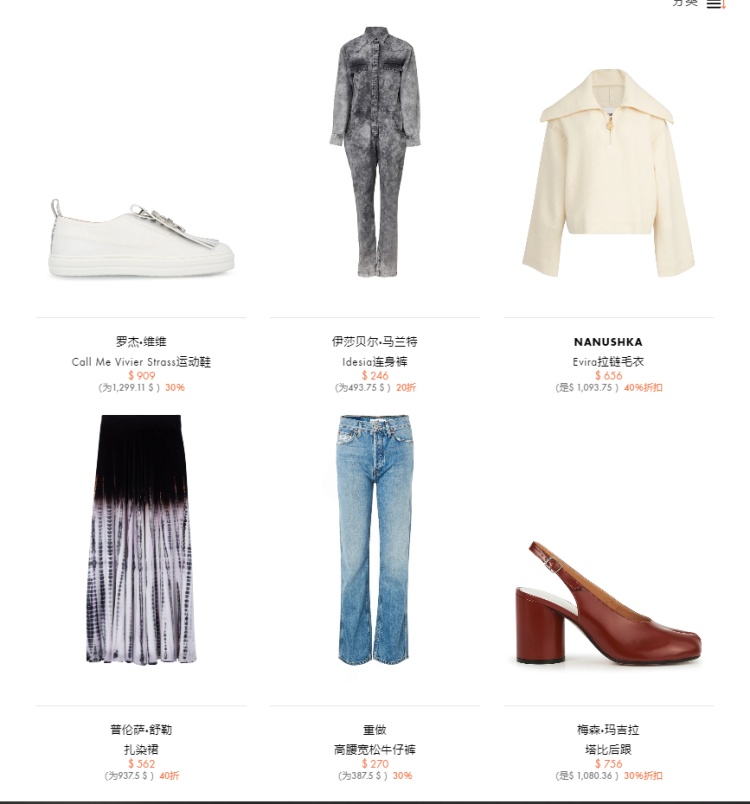Viewport: 750px width, 804px height.
Task: Open the 扎染裙 product title
Action: 141,750
